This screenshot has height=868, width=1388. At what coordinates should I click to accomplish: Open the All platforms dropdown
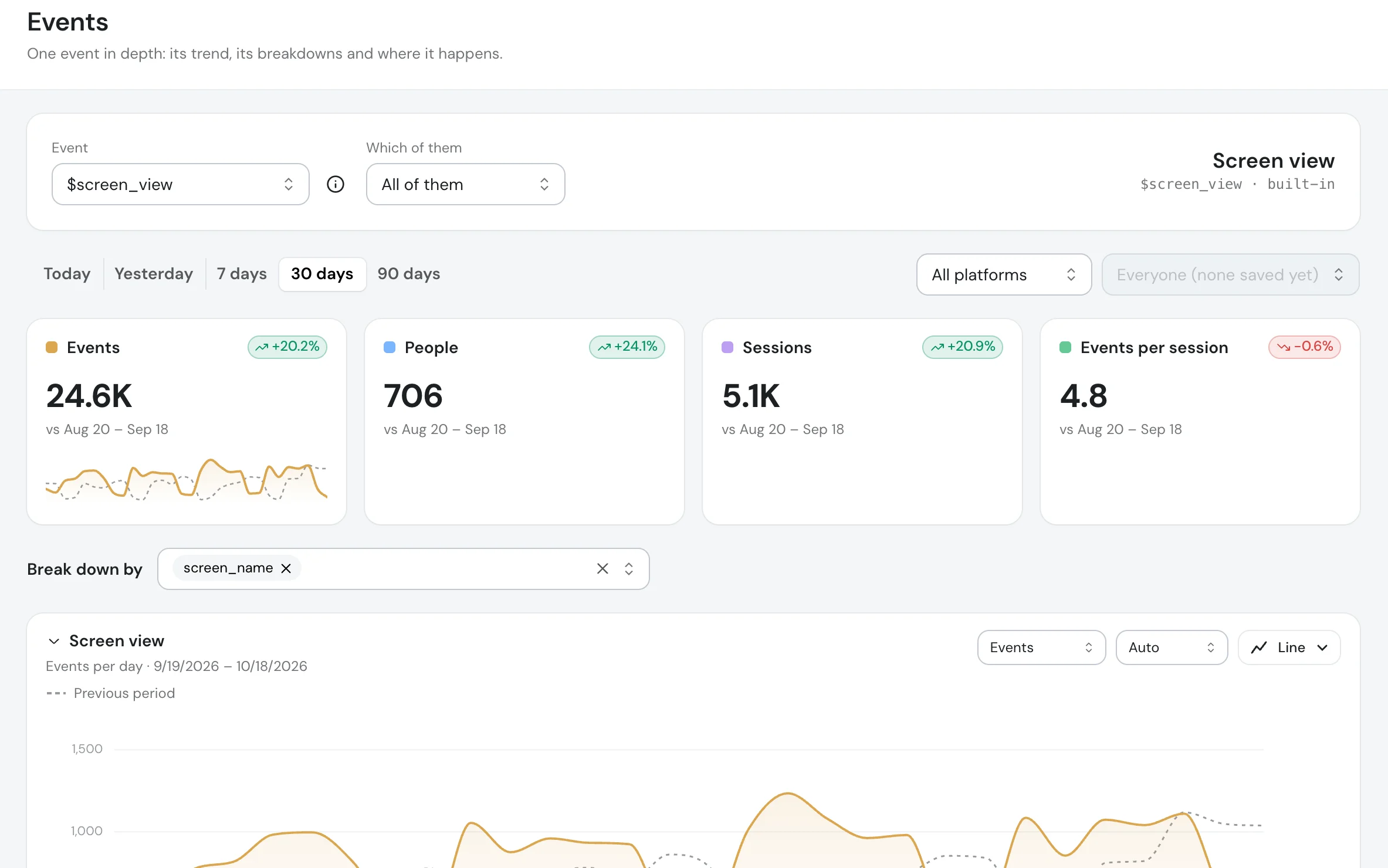(x=1004, y=274)
